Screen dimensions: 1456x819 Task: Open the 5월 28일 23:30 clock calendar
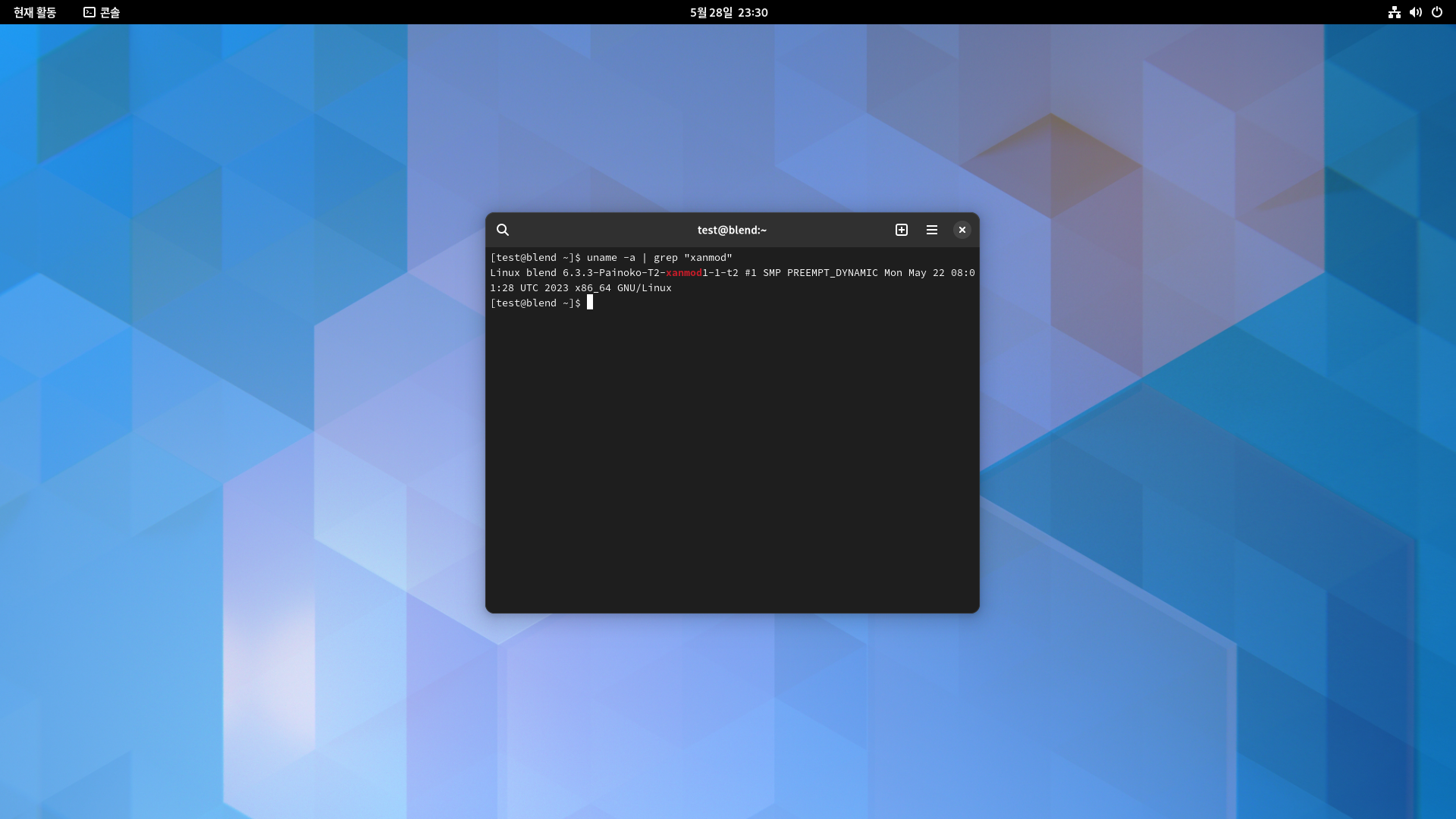(728, 12)
